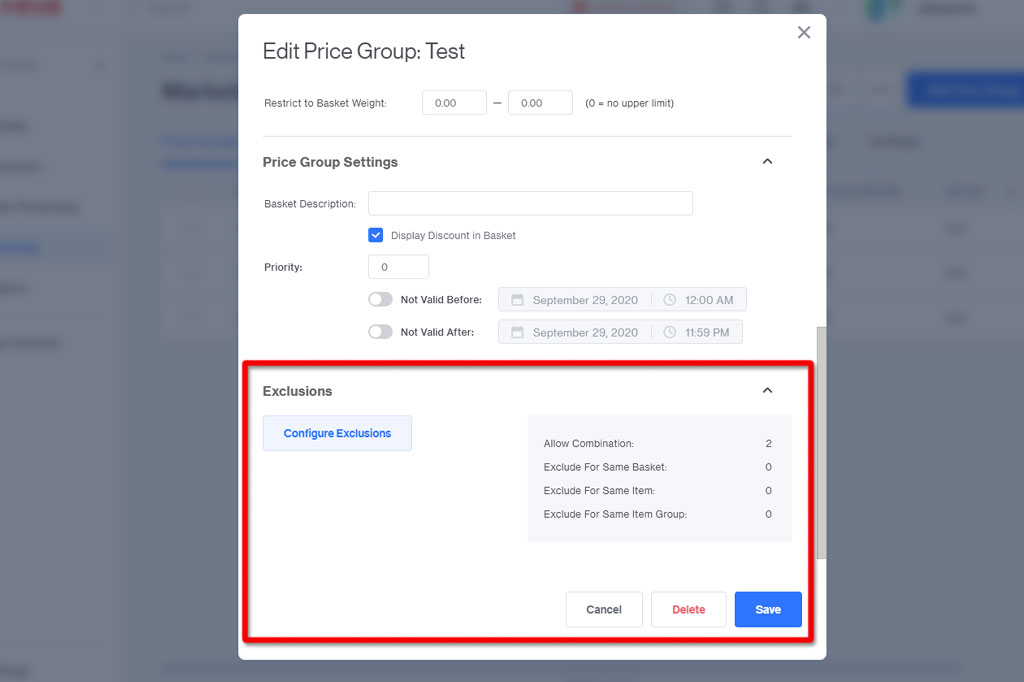Close the Edit Price Group dialog
Screen dimensions: 1024x682
click(x=804, y=32)
